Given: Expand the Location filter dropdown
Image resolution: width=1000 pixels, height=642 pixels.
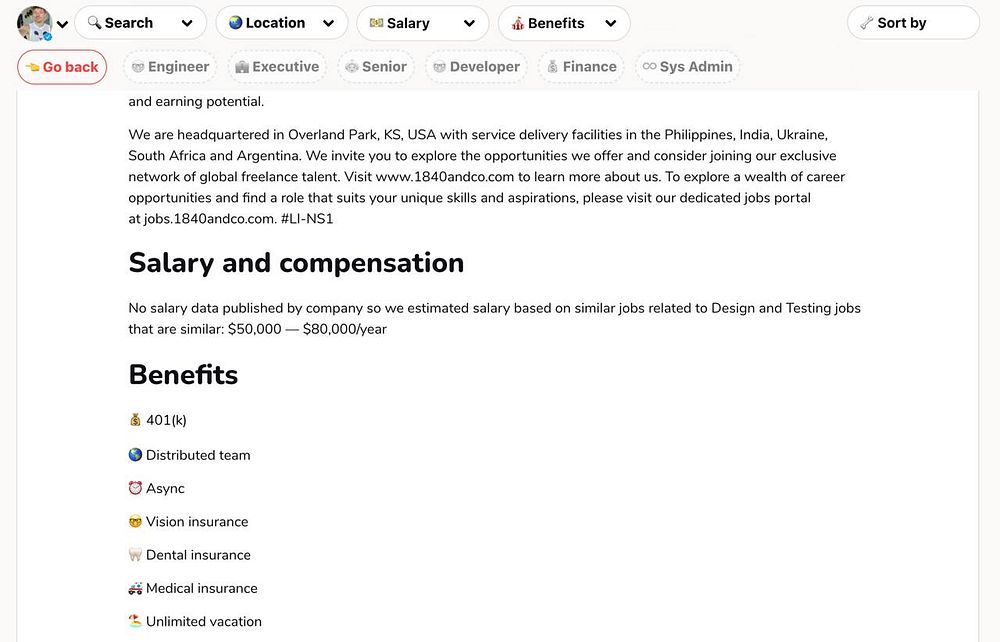Looking at the screenshot, I should click(x=281, y=23).
